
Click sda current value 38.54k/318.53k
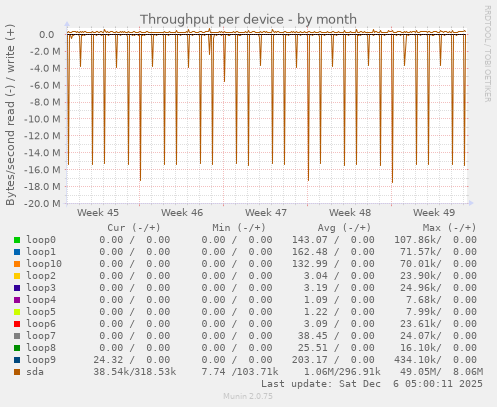point(135,372)
